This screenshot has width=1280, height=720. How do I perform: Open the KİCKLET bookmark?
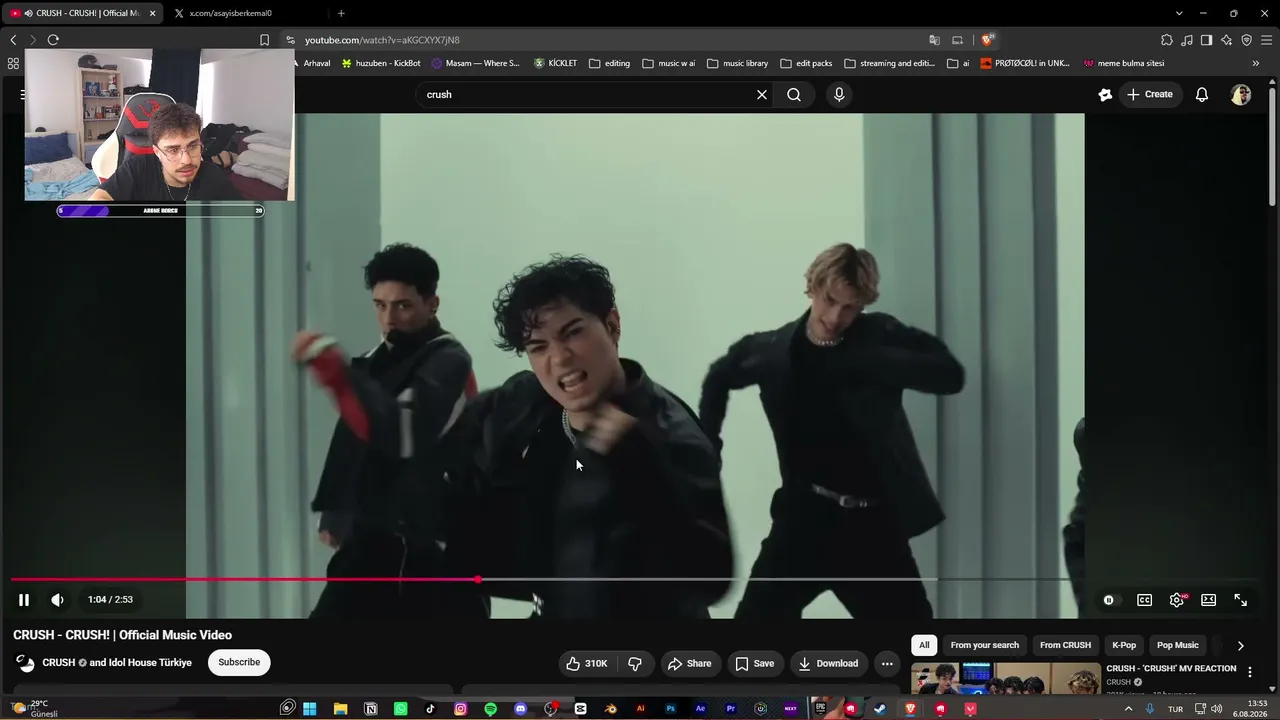point(555,63)
